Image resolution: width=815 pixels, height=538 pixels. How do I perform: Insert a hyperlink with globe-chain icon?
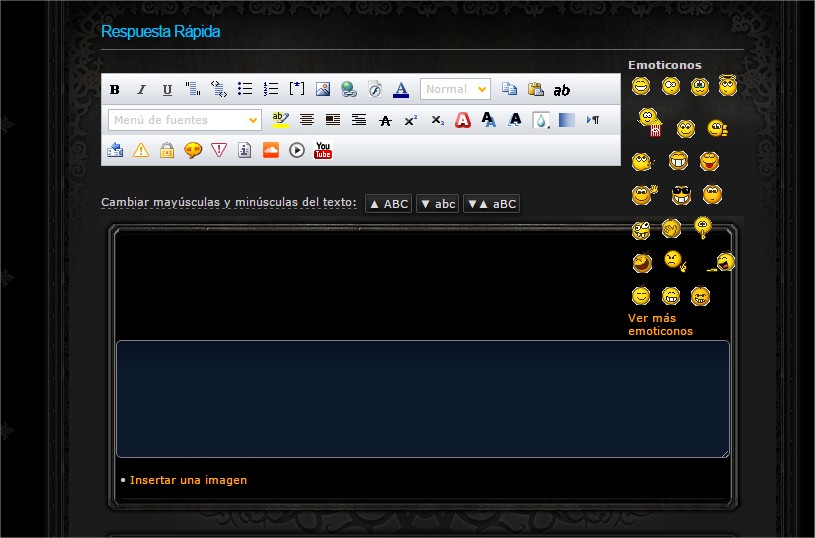point(349,90)
